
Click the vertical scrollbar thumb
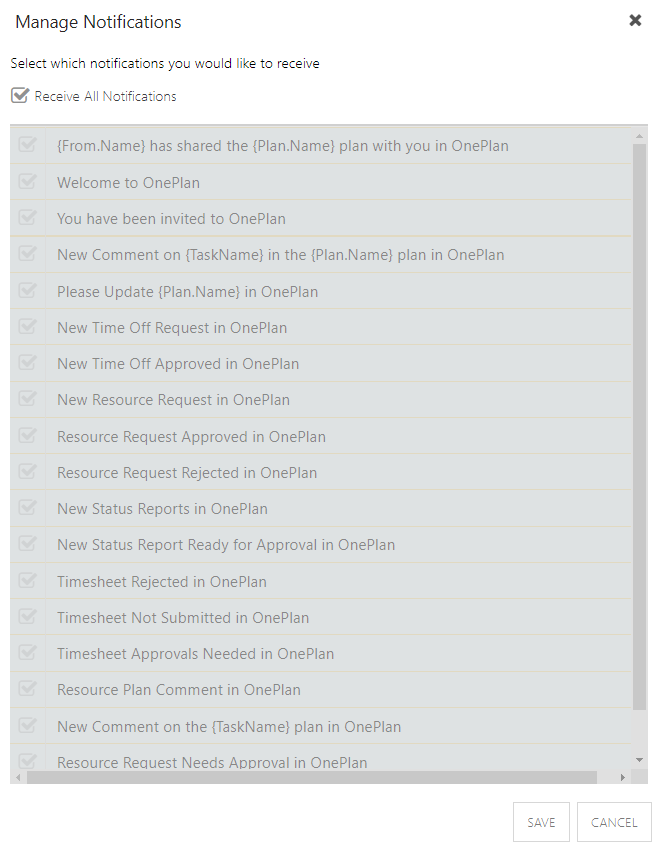tap(640, 427)
